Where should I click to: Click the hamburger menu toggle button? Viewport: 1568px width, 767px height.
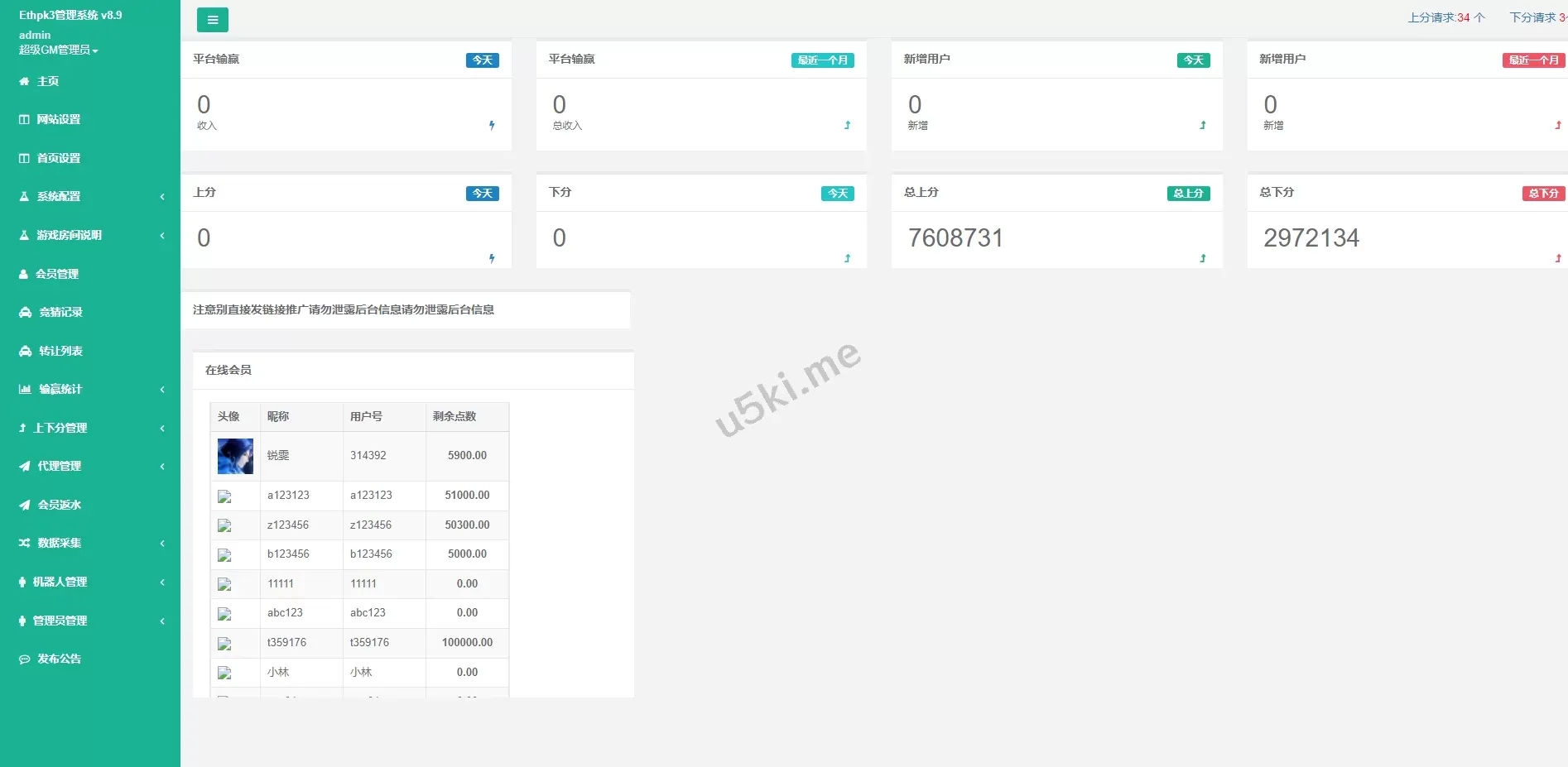point(212,20)
